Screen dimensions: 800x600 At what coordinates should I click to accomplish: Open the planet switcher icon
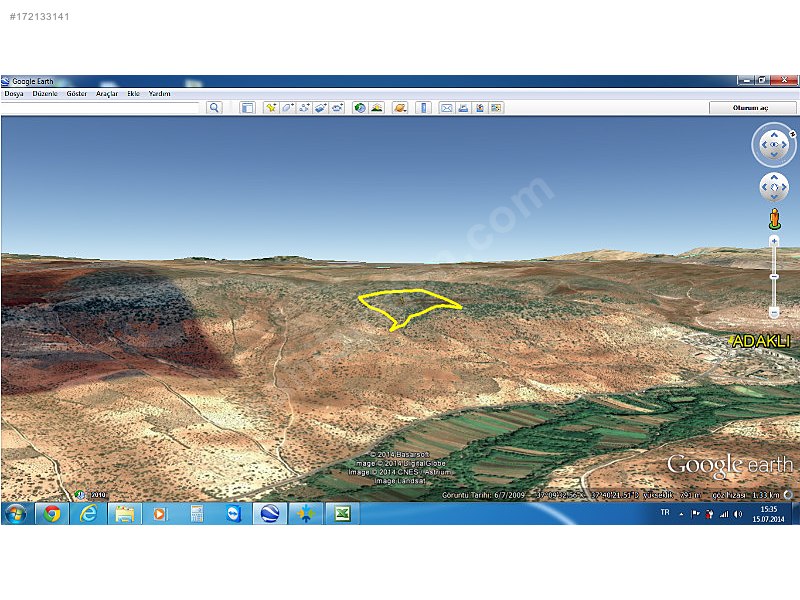point(400,108)
